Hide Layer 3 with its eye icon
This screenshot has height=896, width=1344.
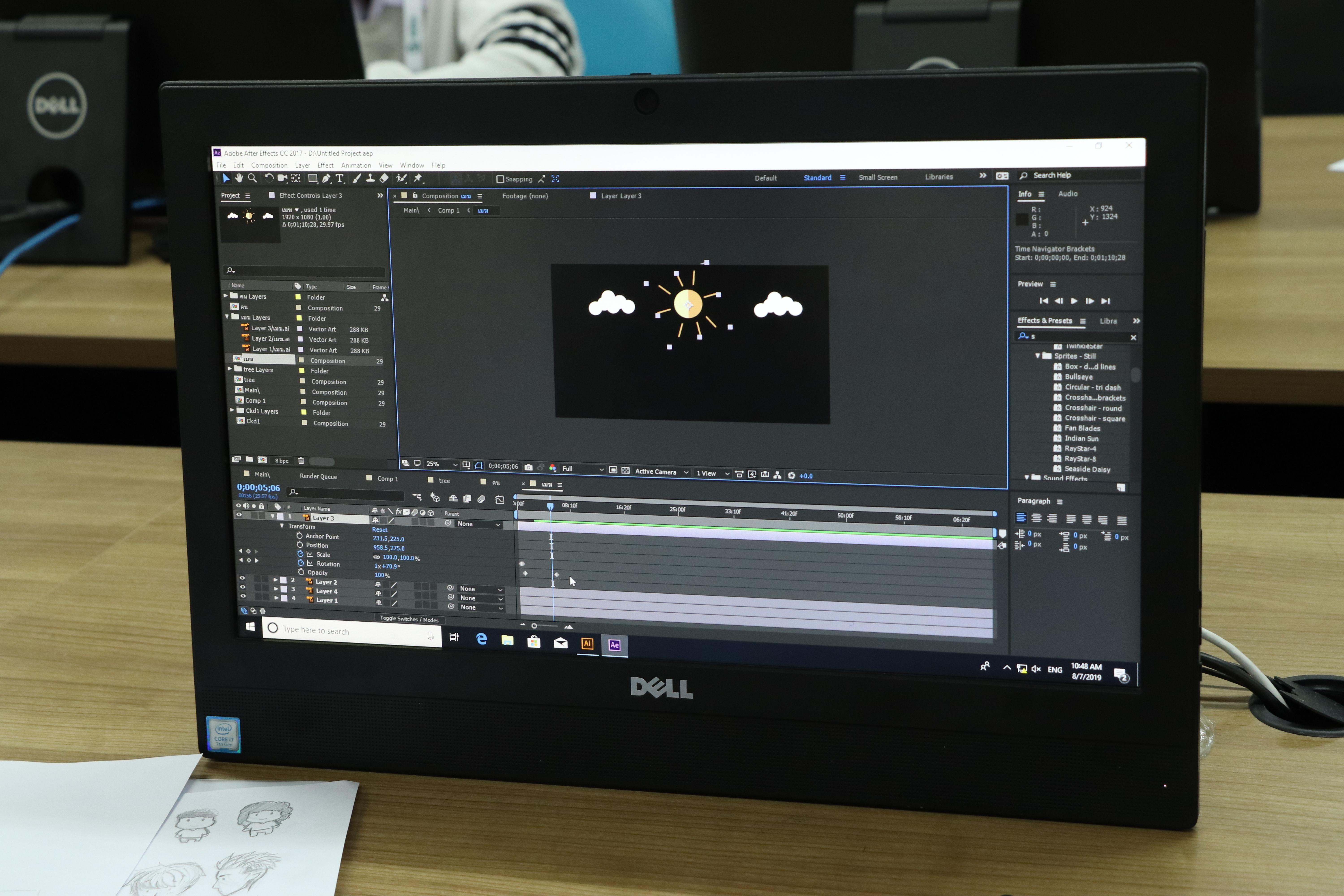coord(239,515)
